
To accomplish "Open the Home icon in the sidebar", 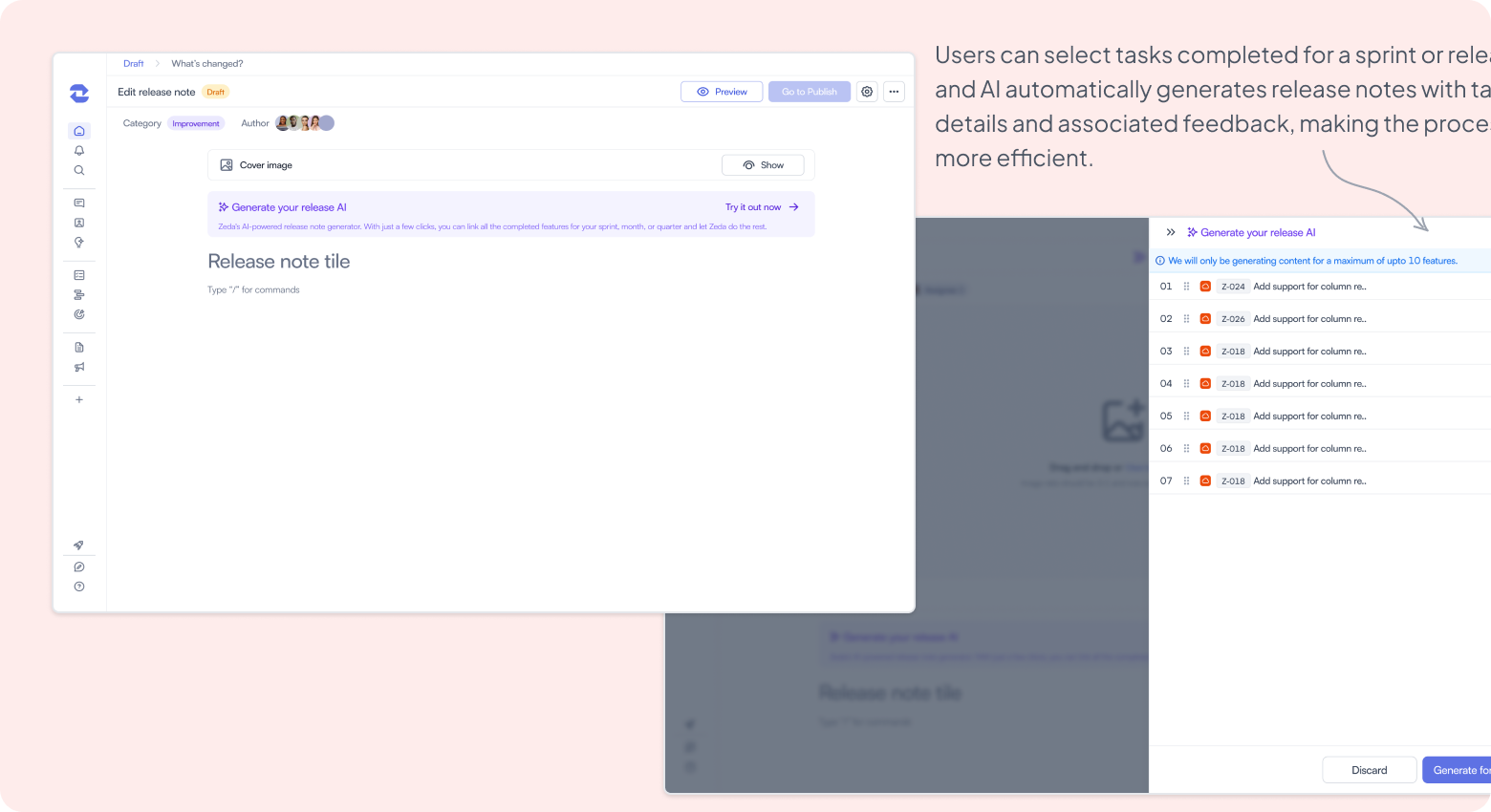I will pos(79,131).
